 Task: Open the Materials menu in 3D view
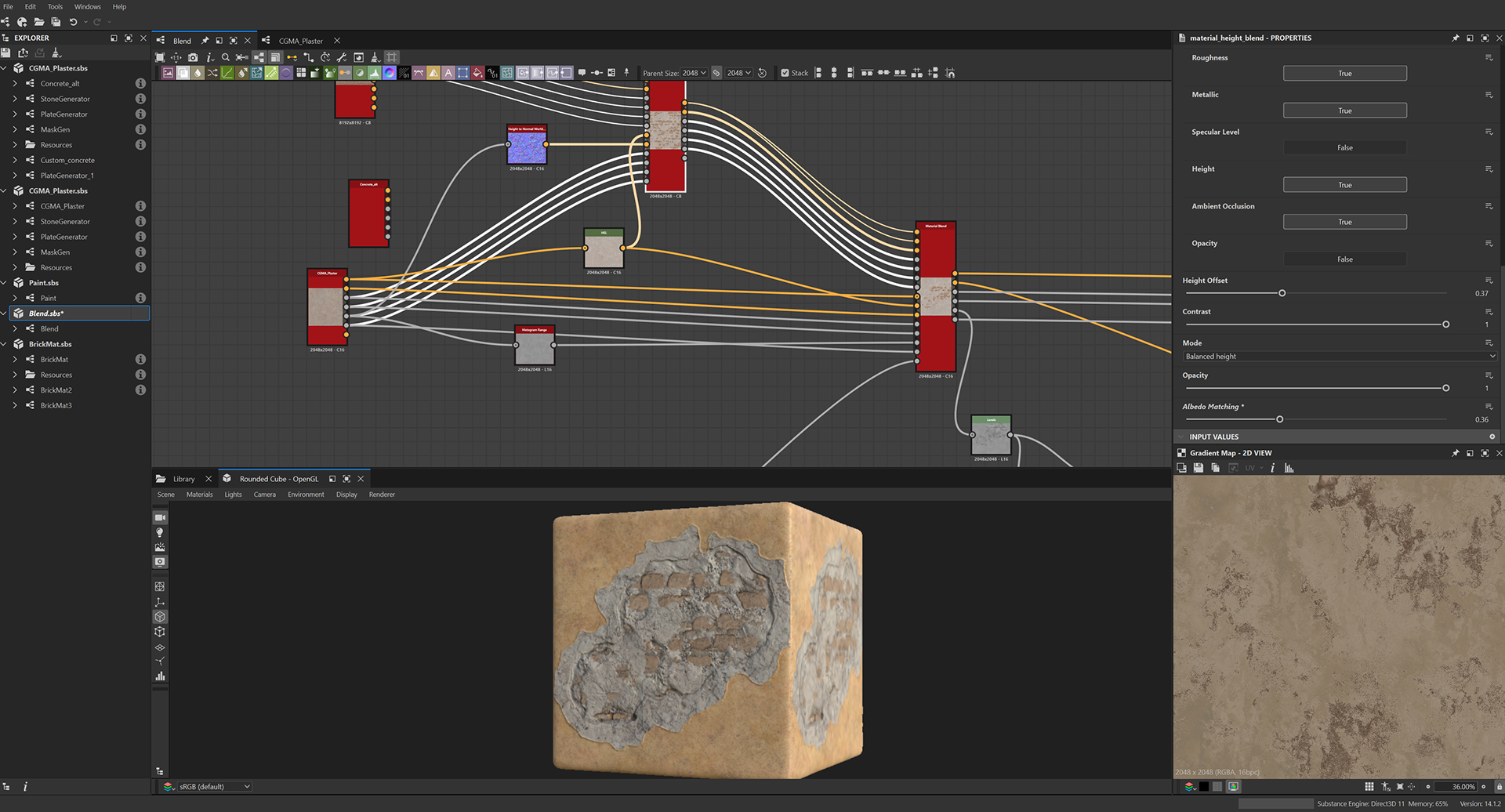(x=199, y=495)
